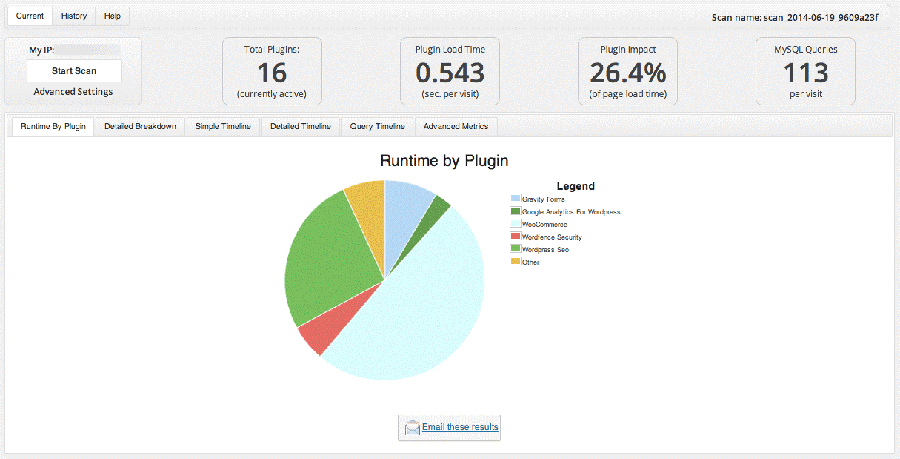
Task: Click the Email these results link
Action: click(x=459, y=427)
